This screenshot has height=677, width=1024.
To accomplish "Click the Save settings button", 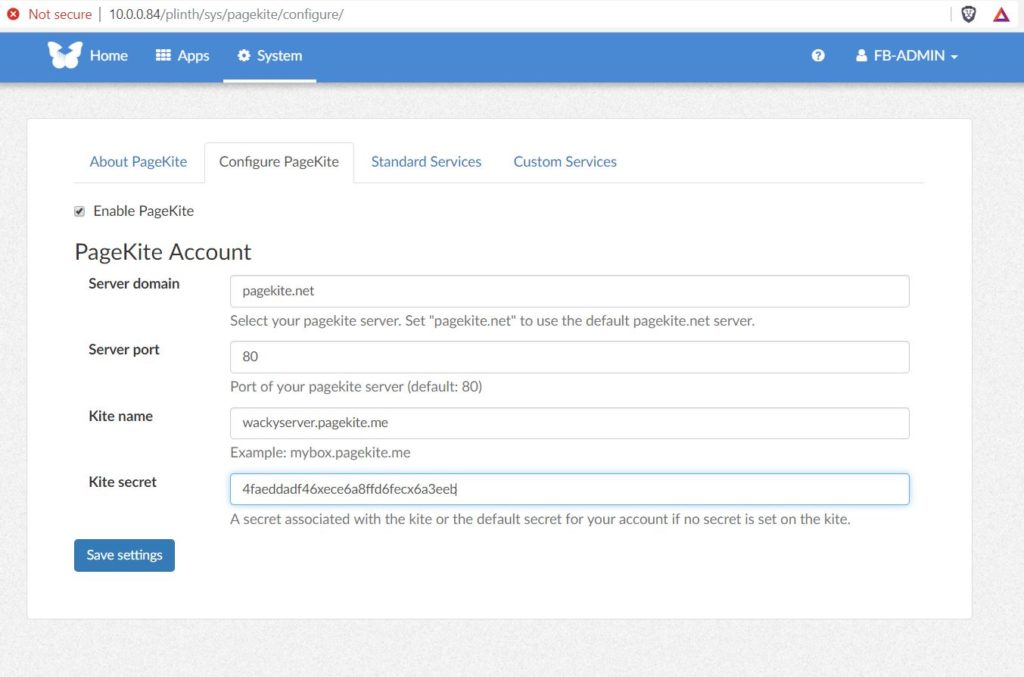I will pos(124,555).
